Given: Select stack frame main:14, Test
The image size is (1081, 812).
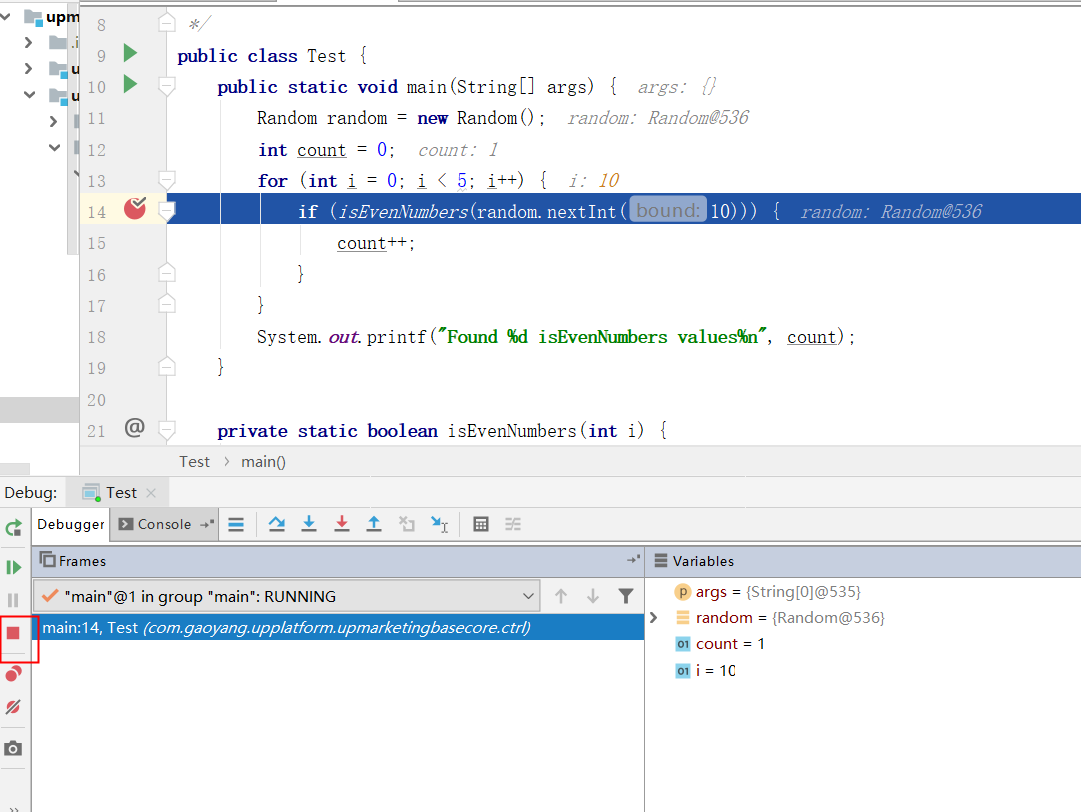Looking at the screenshot, I should pos(339,628).
